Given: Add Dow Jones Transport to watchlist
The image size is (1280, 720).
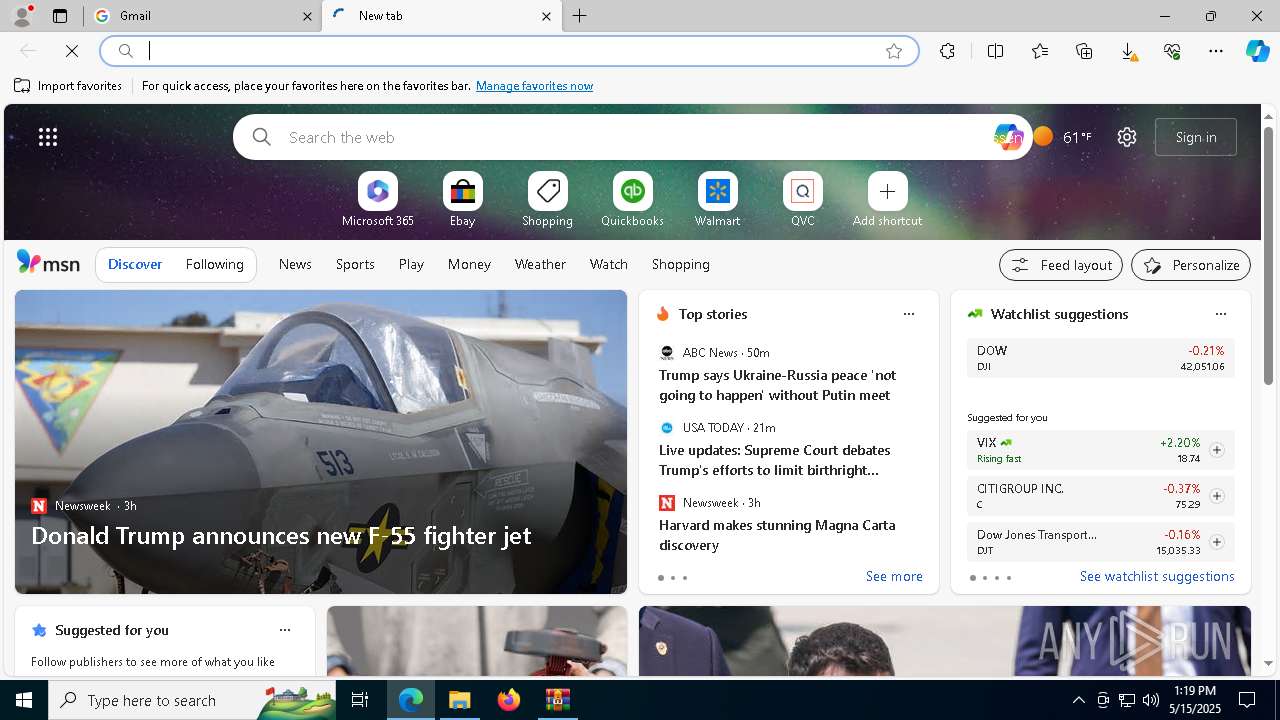Looking at the screenshot, I should (1216, 542).
